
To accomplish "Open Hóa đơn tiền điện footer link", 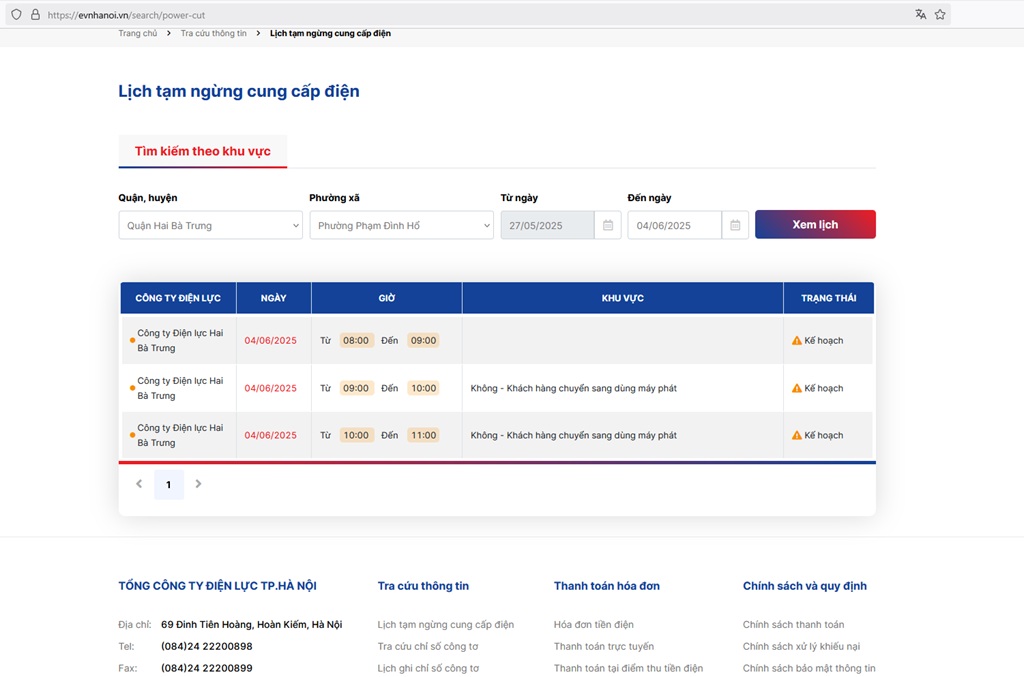I will 593,625.
